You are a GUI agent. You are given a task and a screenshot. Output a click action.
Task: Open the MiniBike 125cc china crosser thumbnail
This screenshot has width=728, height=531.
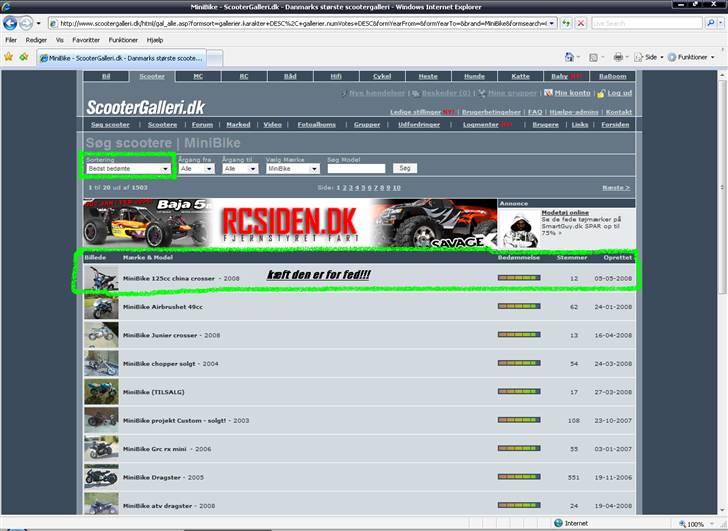tap(101, 278)
